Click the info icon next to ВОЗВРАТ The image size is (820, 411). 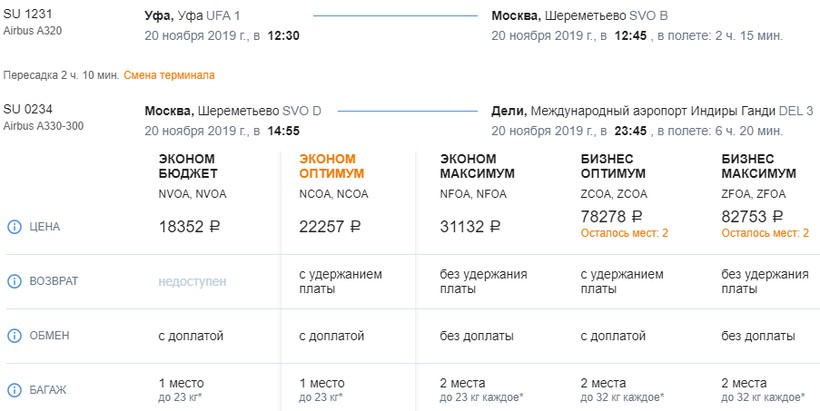(x=14, y=282)
